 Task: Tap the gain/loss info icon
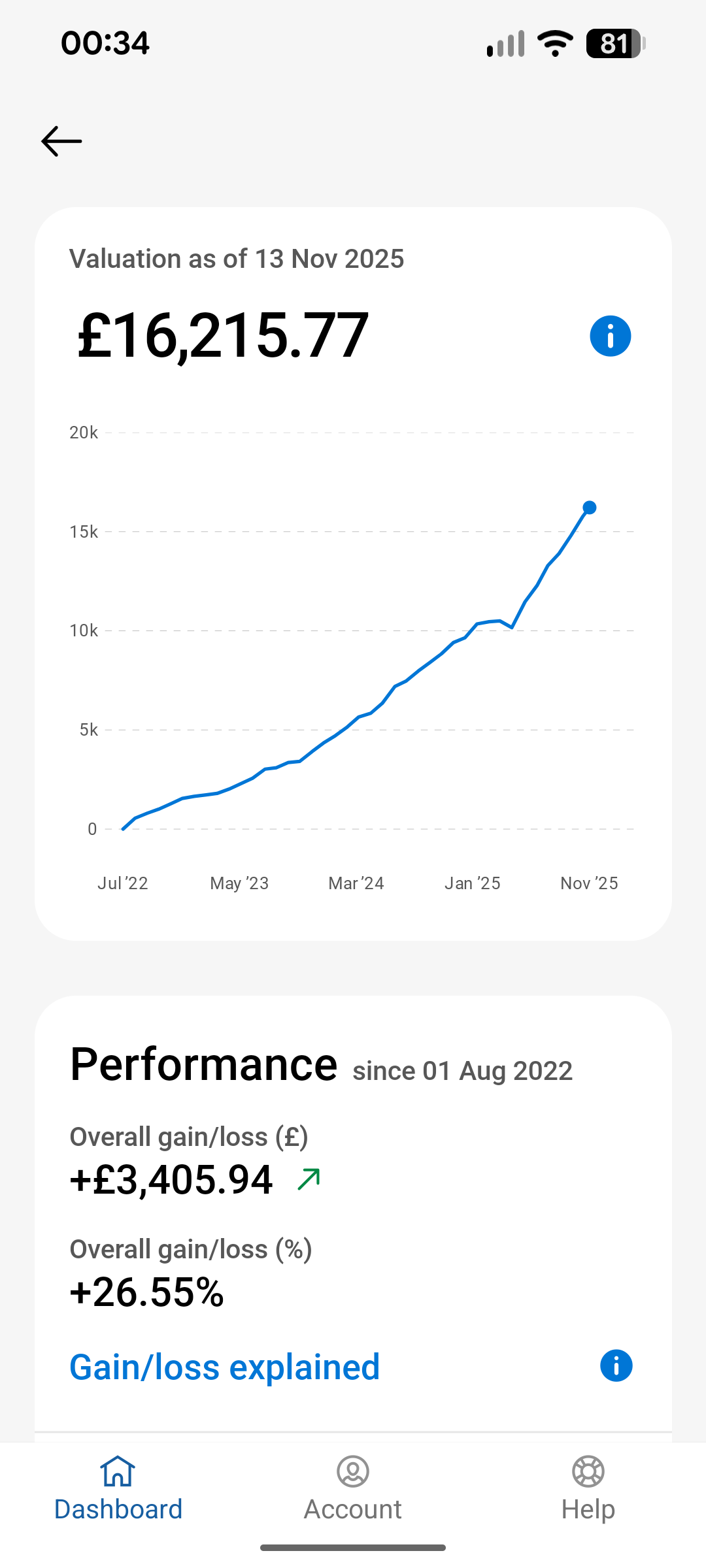click(616, 1365)
